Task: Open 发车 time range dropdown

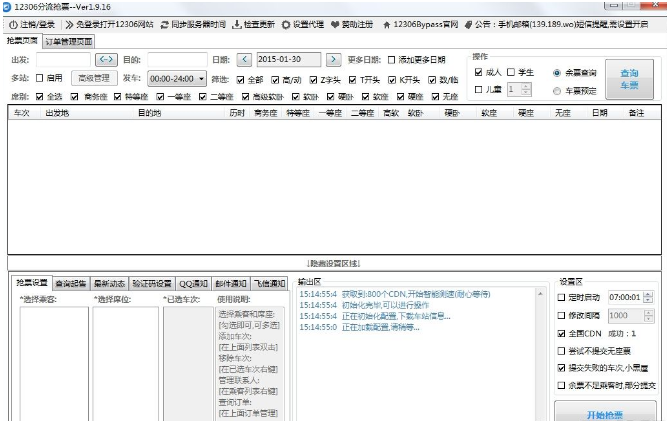Action: (x=200, y=78)
